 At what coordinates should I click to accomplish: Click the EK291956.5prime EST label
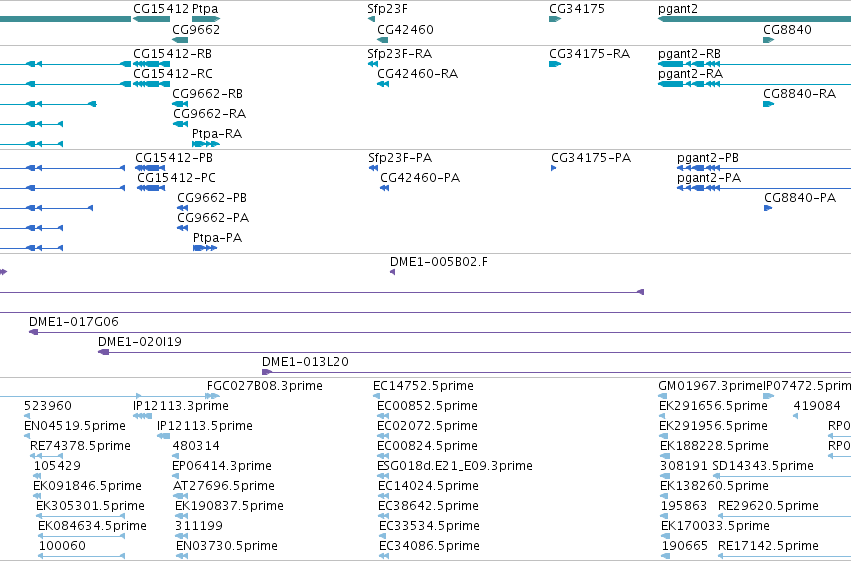click(714, 426)
